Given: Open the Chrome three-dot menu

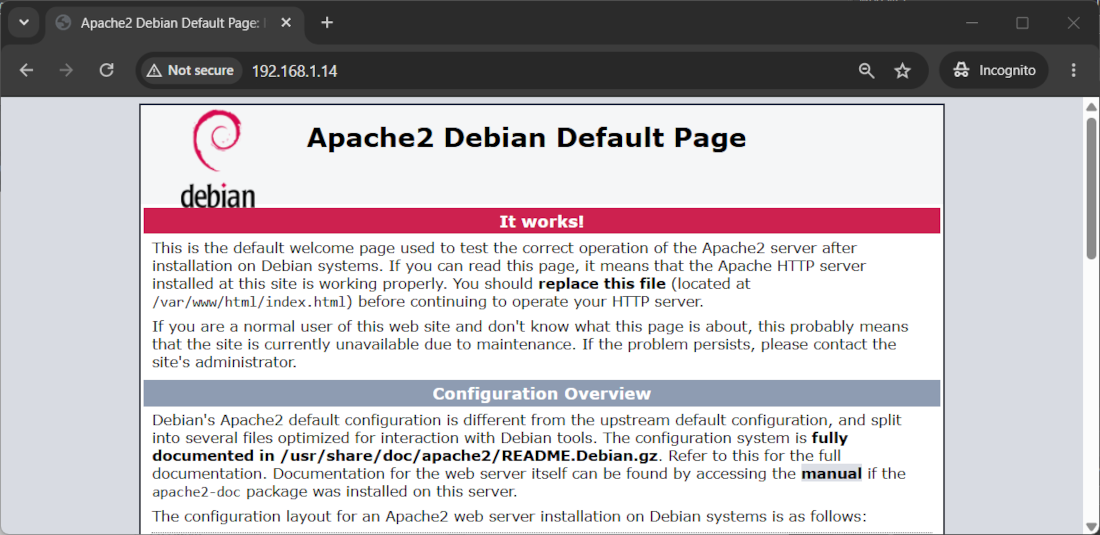Looking at the screenshot, I should pyautogui.click(x=1073, y=70).
